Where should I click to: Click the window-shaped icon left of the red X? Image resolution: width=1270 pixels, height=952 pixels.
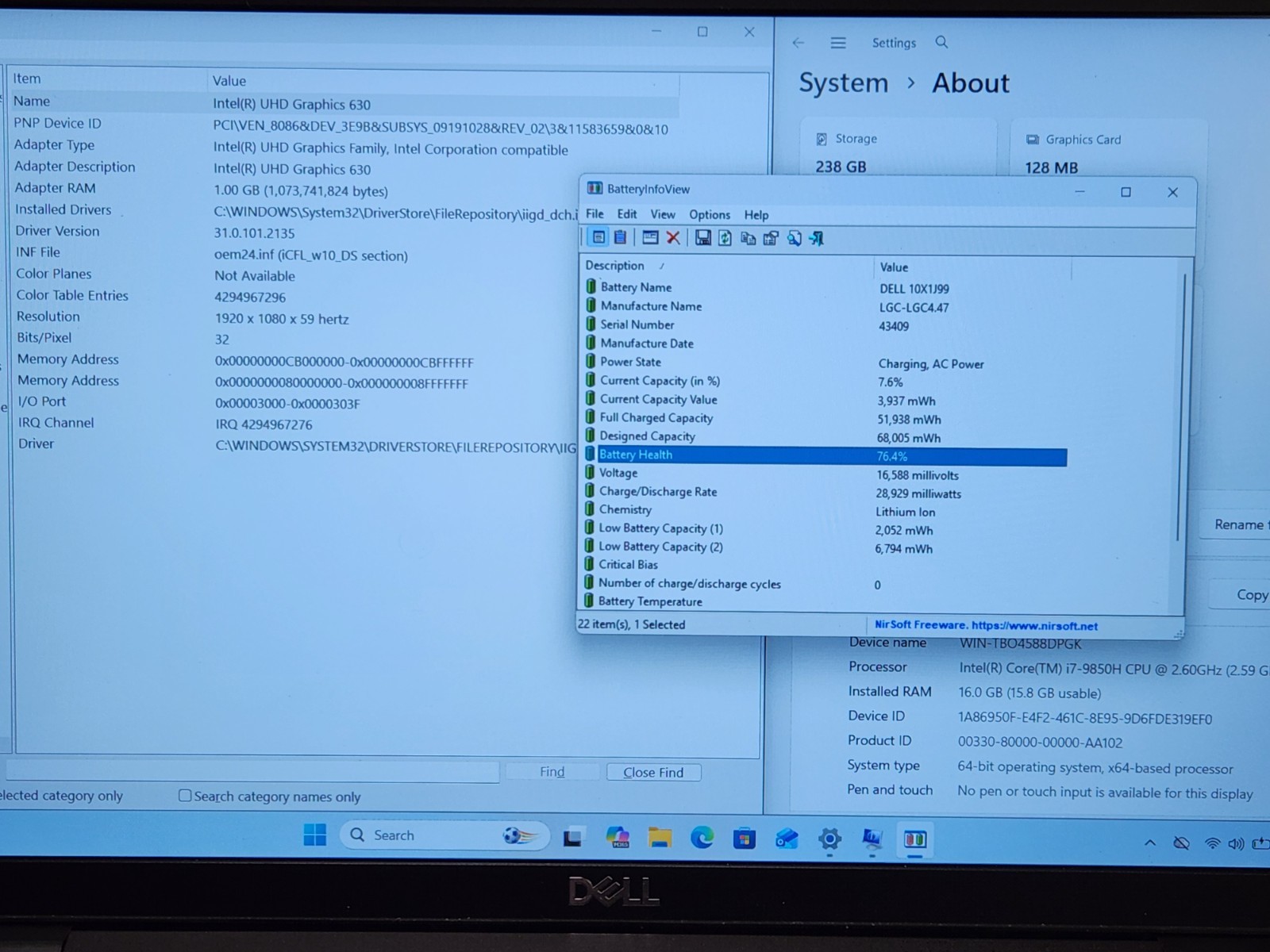[650, 237]
